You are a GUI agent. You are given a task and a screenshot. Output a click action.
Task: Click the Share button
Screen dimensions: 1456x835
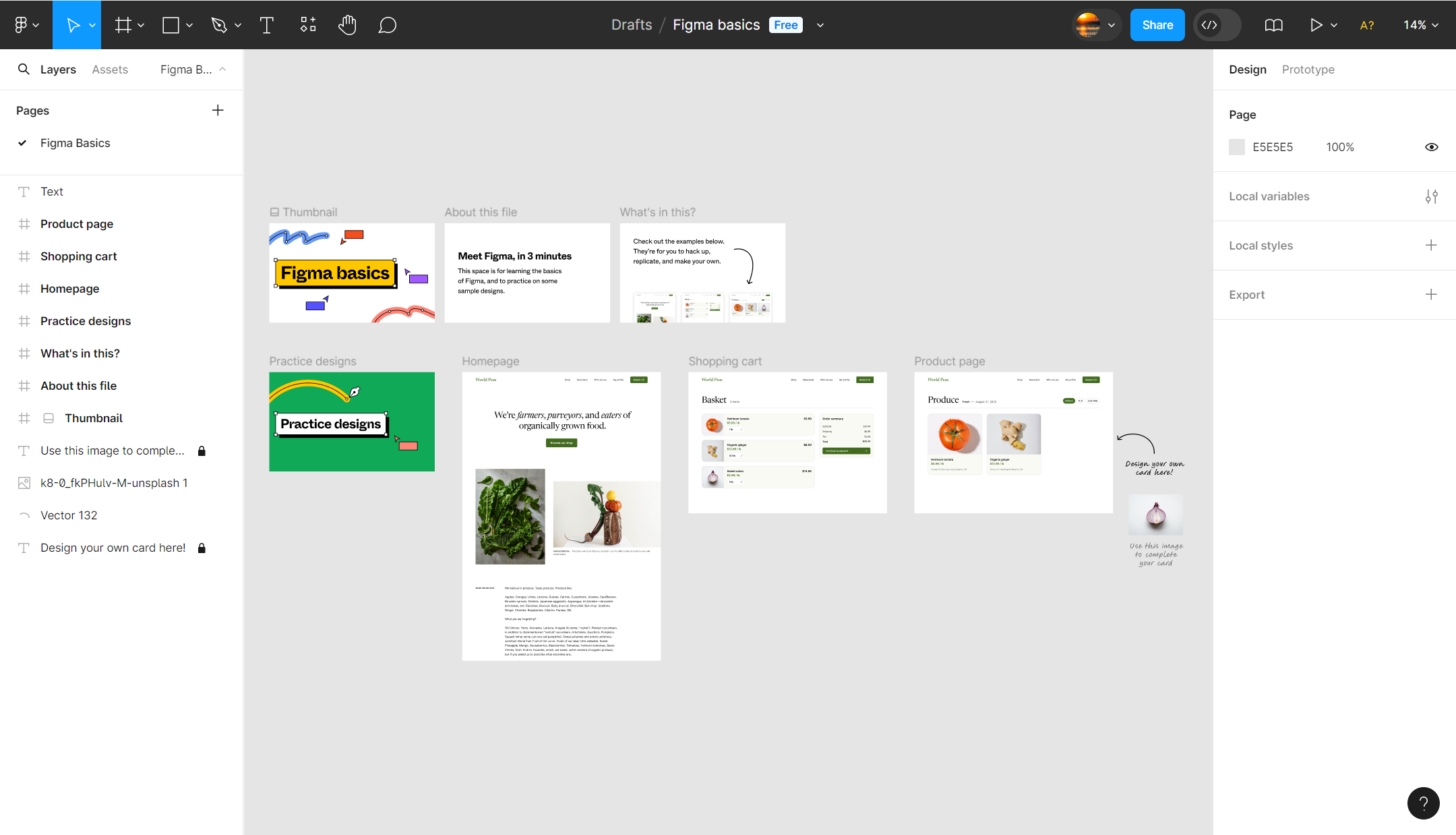(x=1157, y=25)
